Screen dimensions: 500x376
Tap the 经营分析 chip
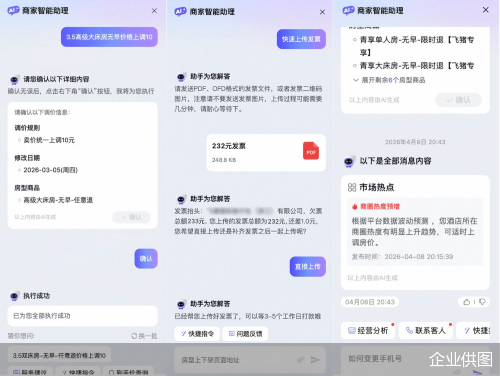click(x=368, y=330)
